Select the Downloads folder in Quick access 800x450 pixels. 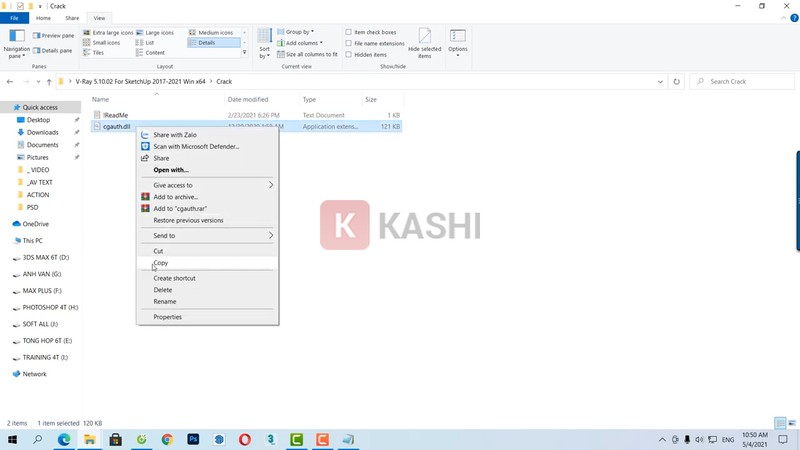coord(42,132)
